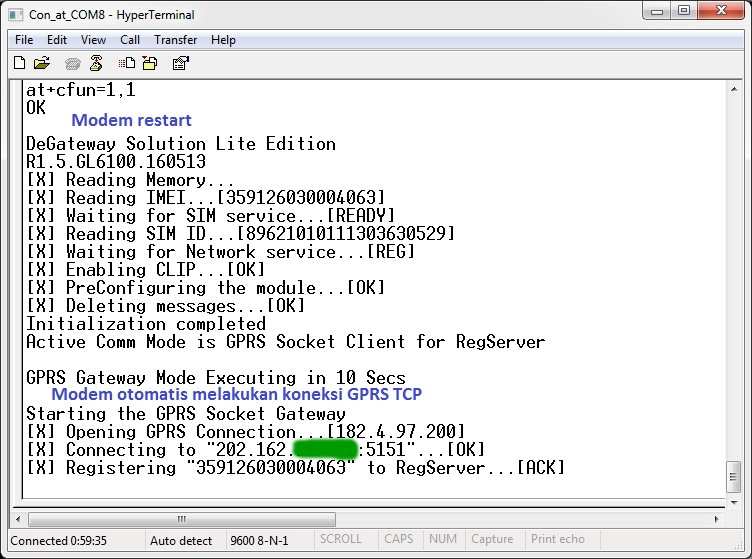The image size is (752, 559).
Task: Click the Open folder toolbar icon
Action: coord(42,63)
